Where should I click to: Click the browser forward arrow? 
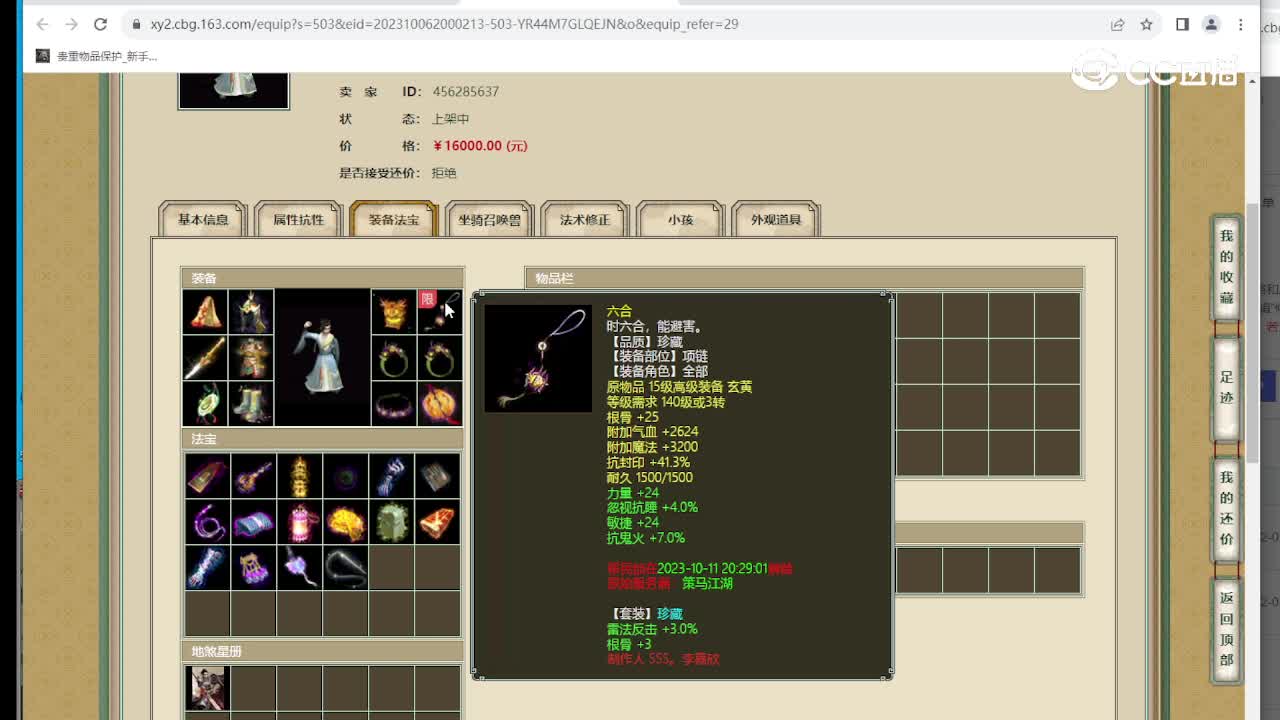(x=71, y=24)
